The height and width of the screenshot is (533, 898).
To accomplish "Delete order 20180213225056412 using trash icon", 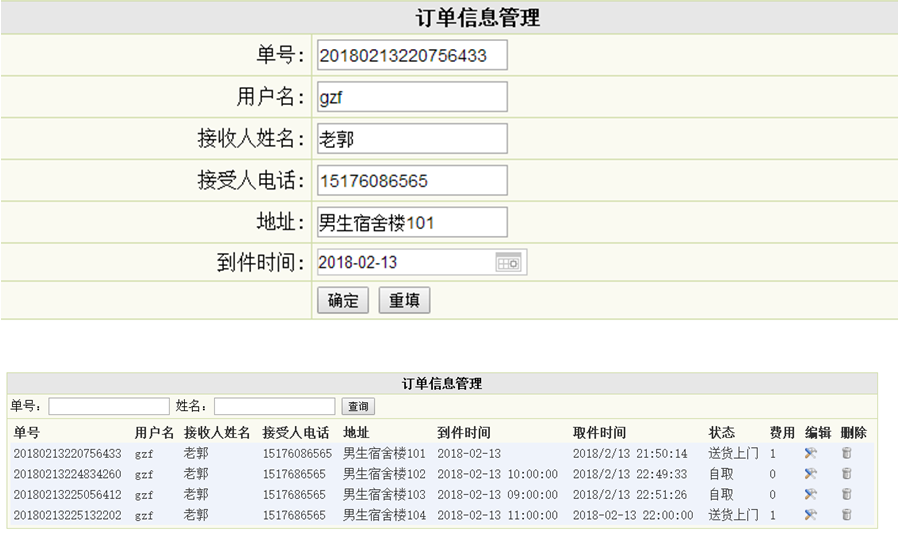I will pos(846,494).
